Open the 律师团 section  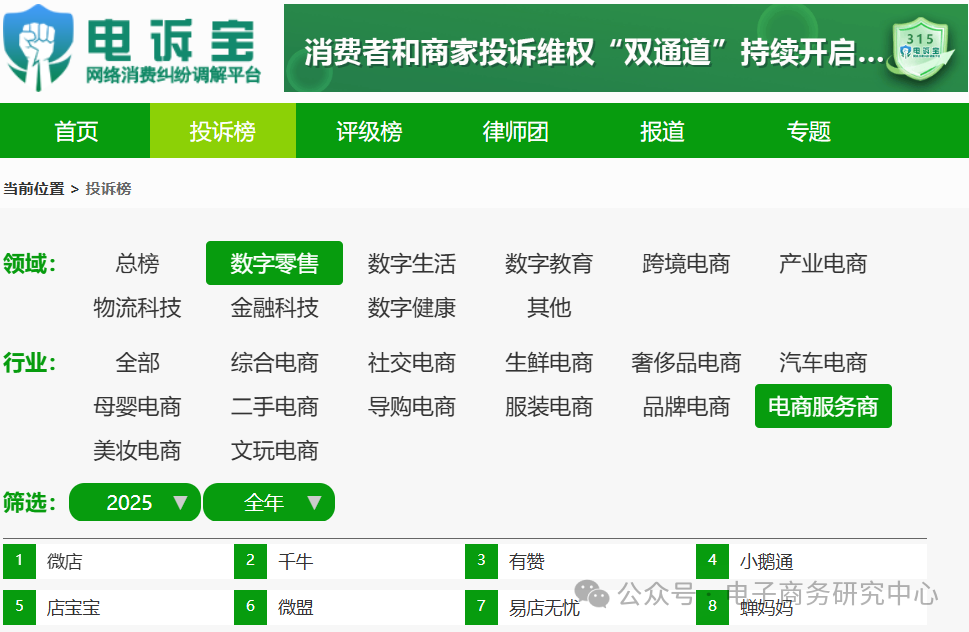click(x=514, y=130)
